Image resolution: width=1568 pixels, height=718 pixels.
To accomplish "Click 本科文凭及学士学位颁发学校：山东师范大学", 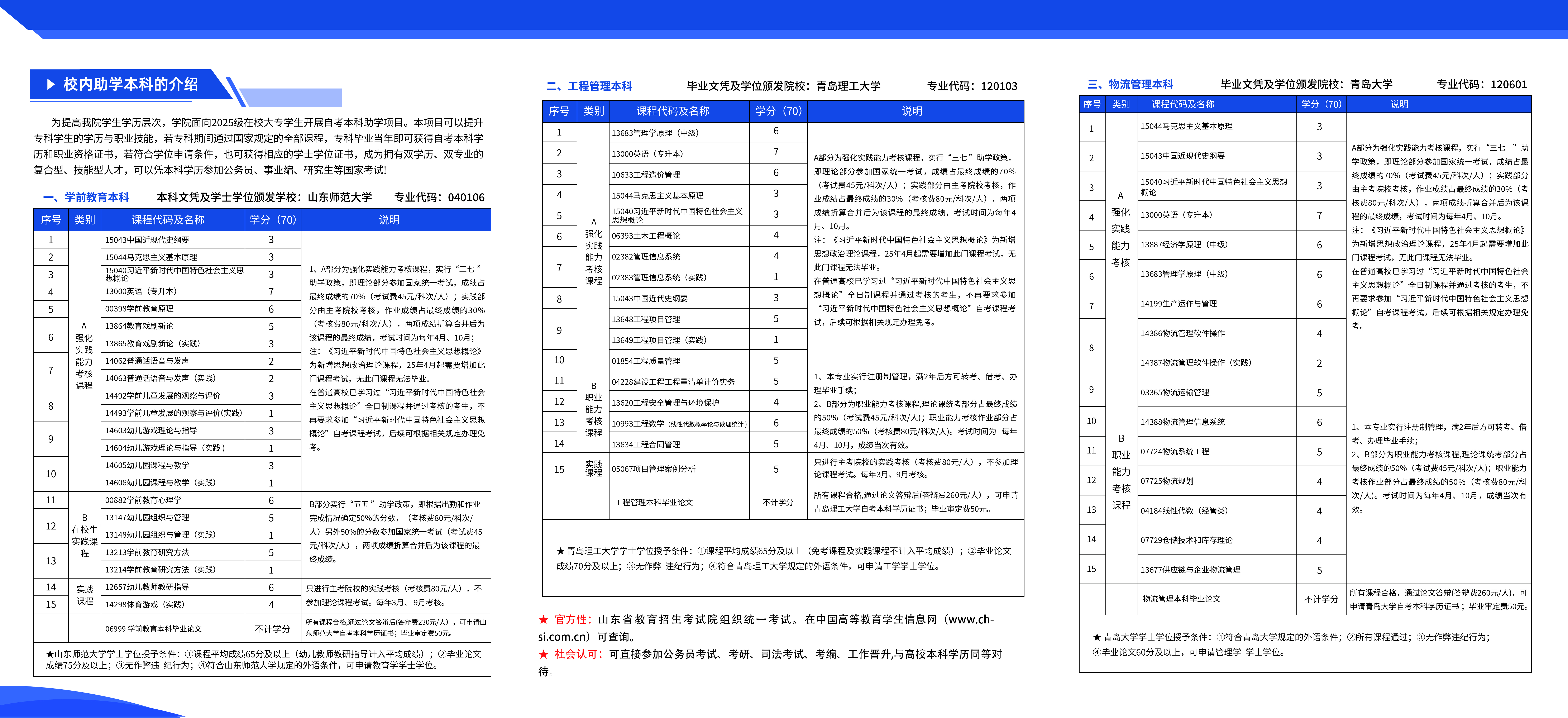I will pyautogui.click(x=264, y=197).
